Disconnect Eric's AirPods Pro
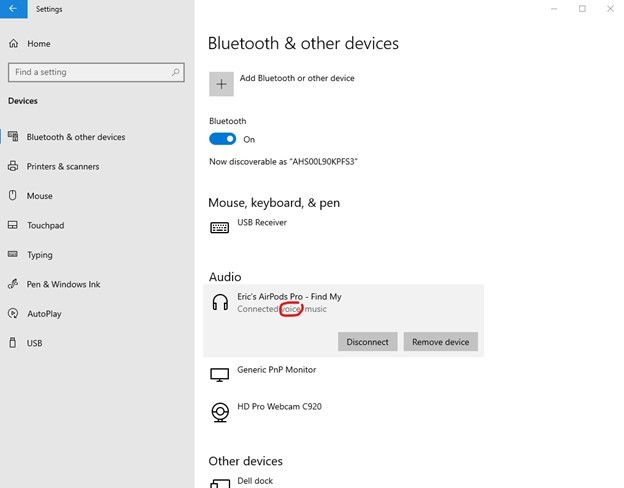624x488 pixels. 367,342
